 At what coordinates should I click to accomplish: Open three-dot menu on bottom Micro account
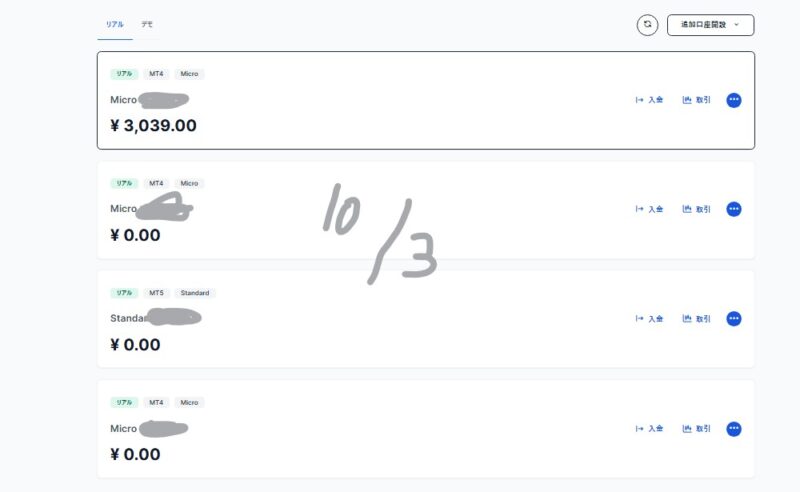coord(734,429)
